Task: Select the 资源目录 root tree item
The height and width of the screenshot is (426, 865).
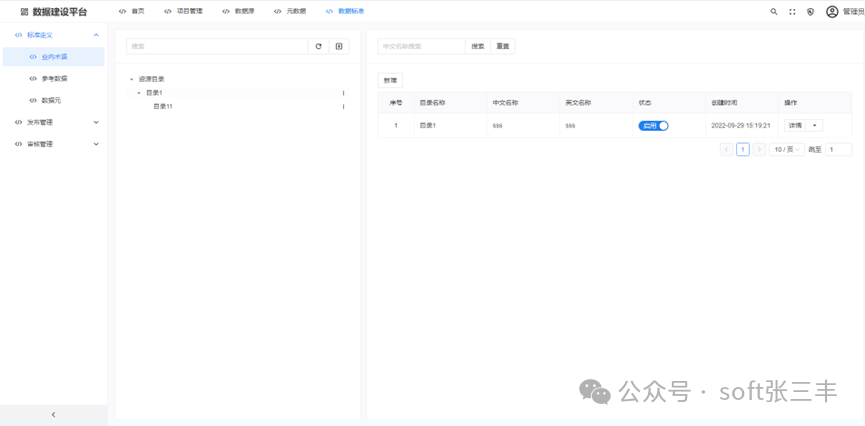Action: click(152, 79)
